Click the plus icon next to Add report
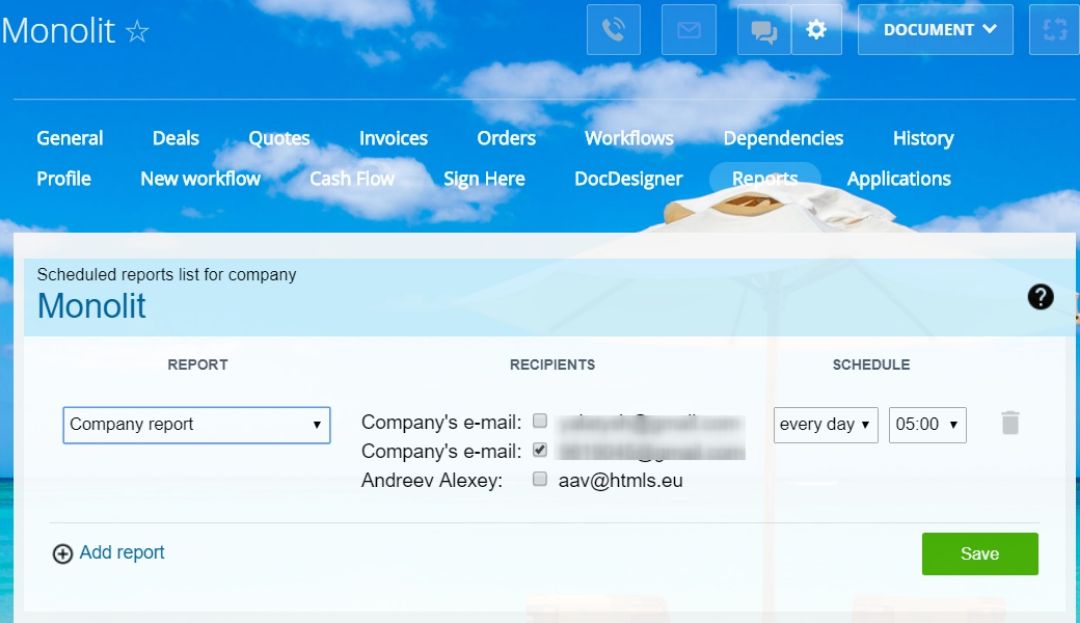The image size is (1080, 623). [x=61, y=552]
